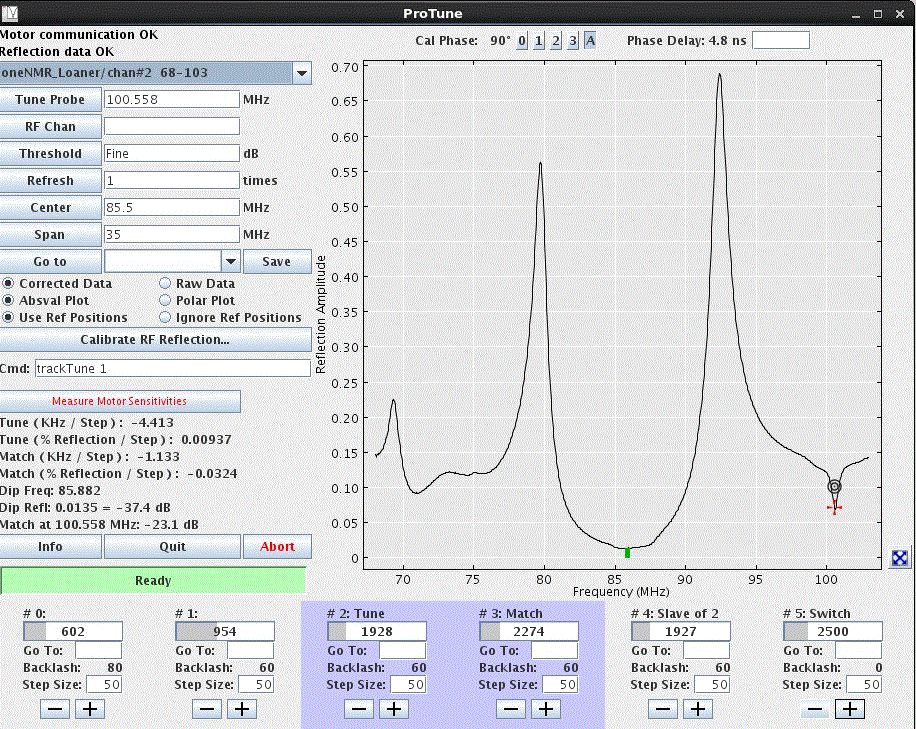
Task: Step Match motor #3 down with minus
Action: pyautogui.click(x=511, y=709)
